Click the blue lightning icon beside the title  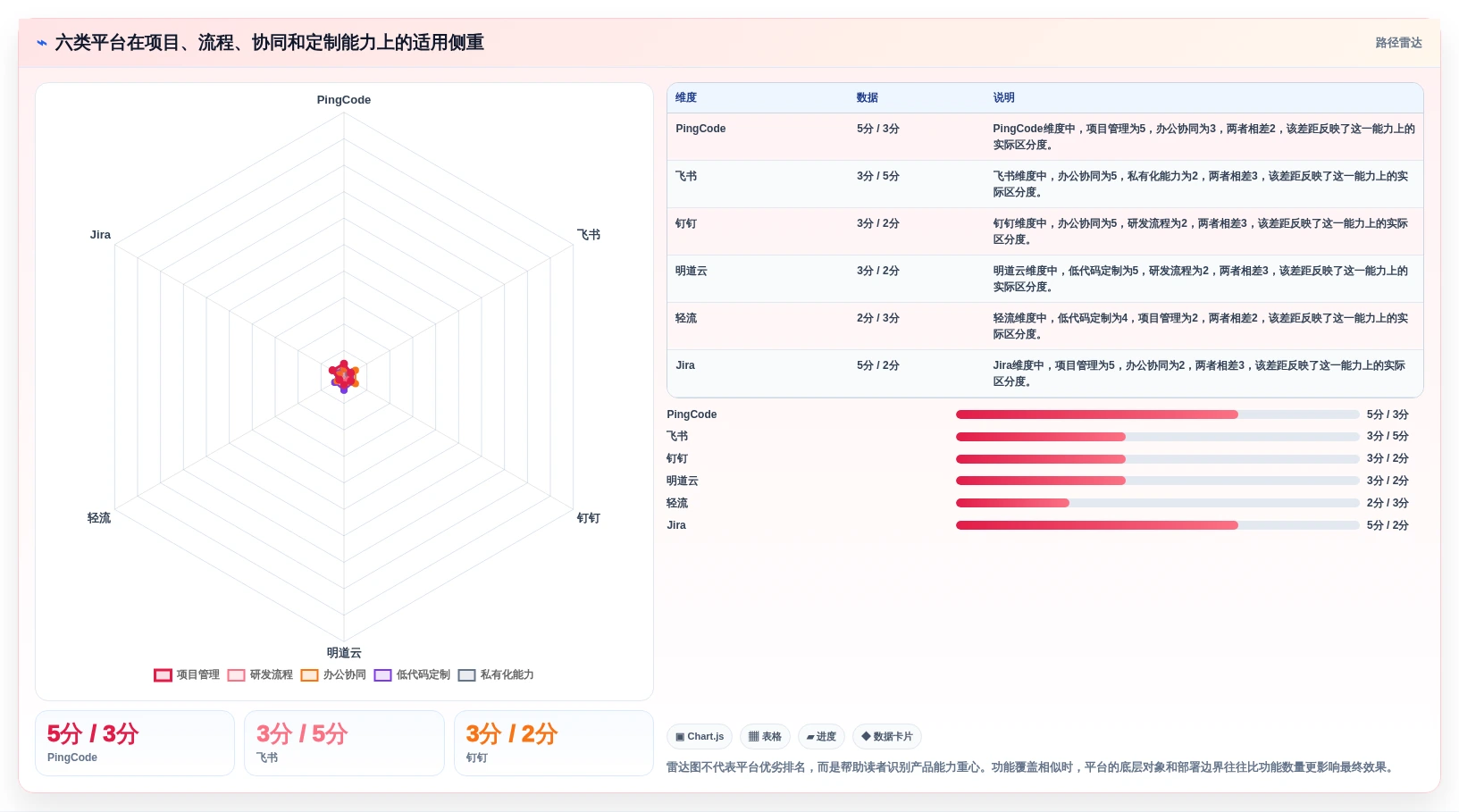pos(42,43)
